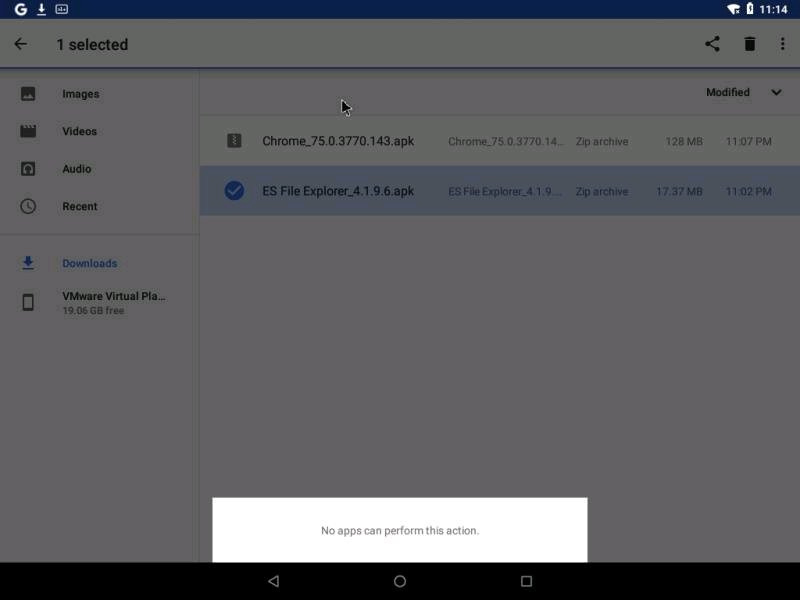Select ES File Explorer_4.1.9.6.apk file name
The width and height of the screenshot is (800, 600).
338,191
